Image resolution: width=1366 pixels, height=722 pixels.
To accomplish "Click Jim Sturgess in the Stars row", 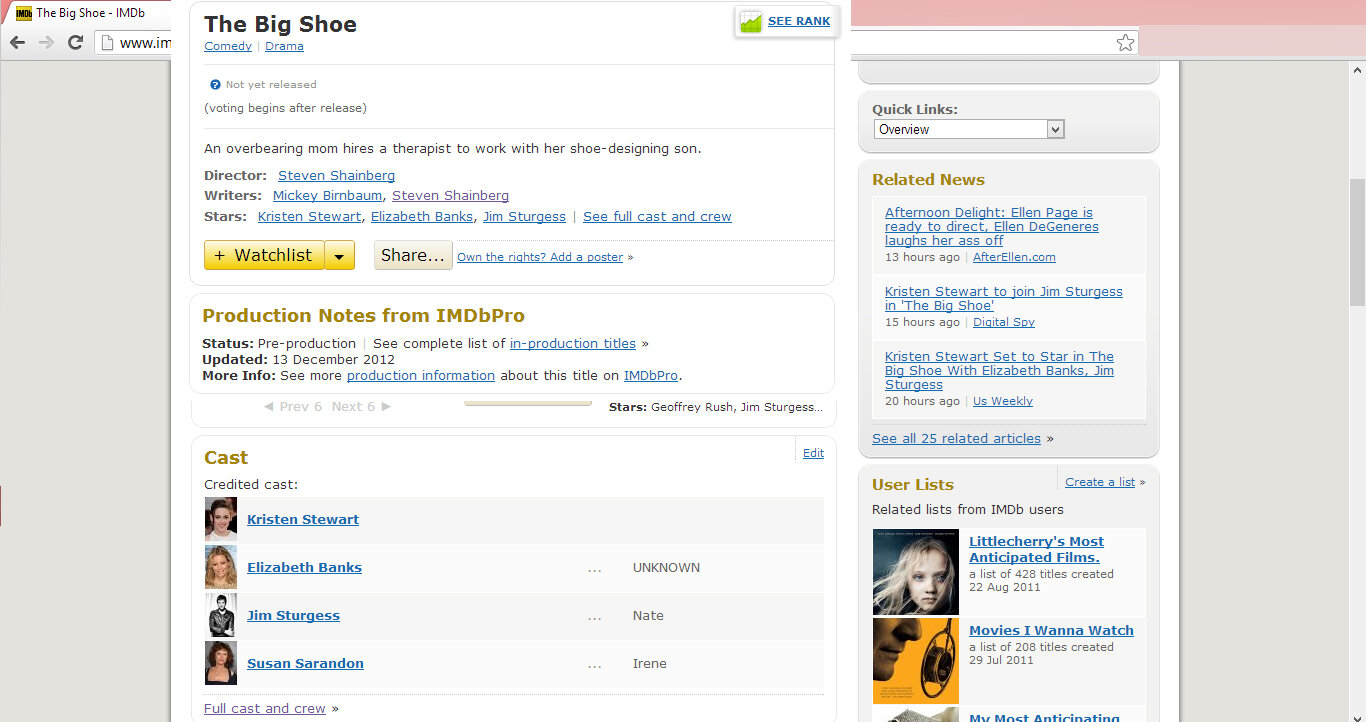I will [524, 217].
